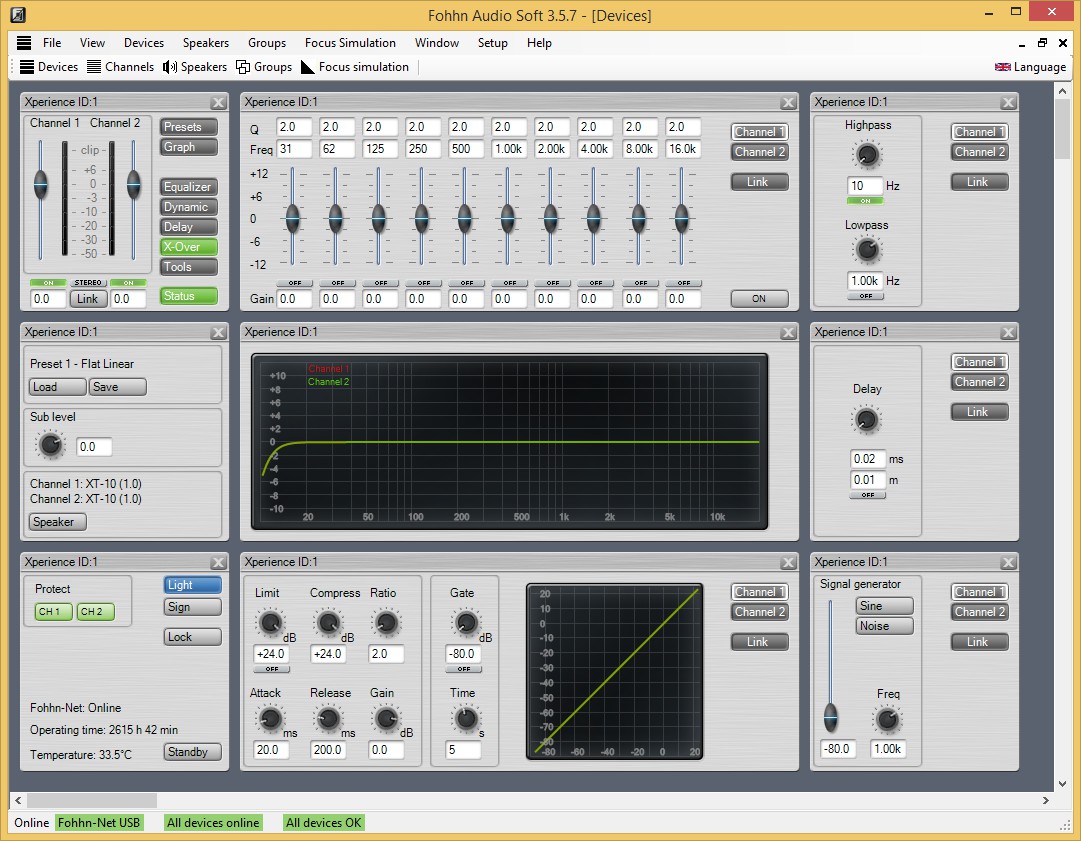This screenshot has height=841, width=1081.
Task: Click the delay milliseconds input field
Action: pyautogui.click(x=867, y=459)
